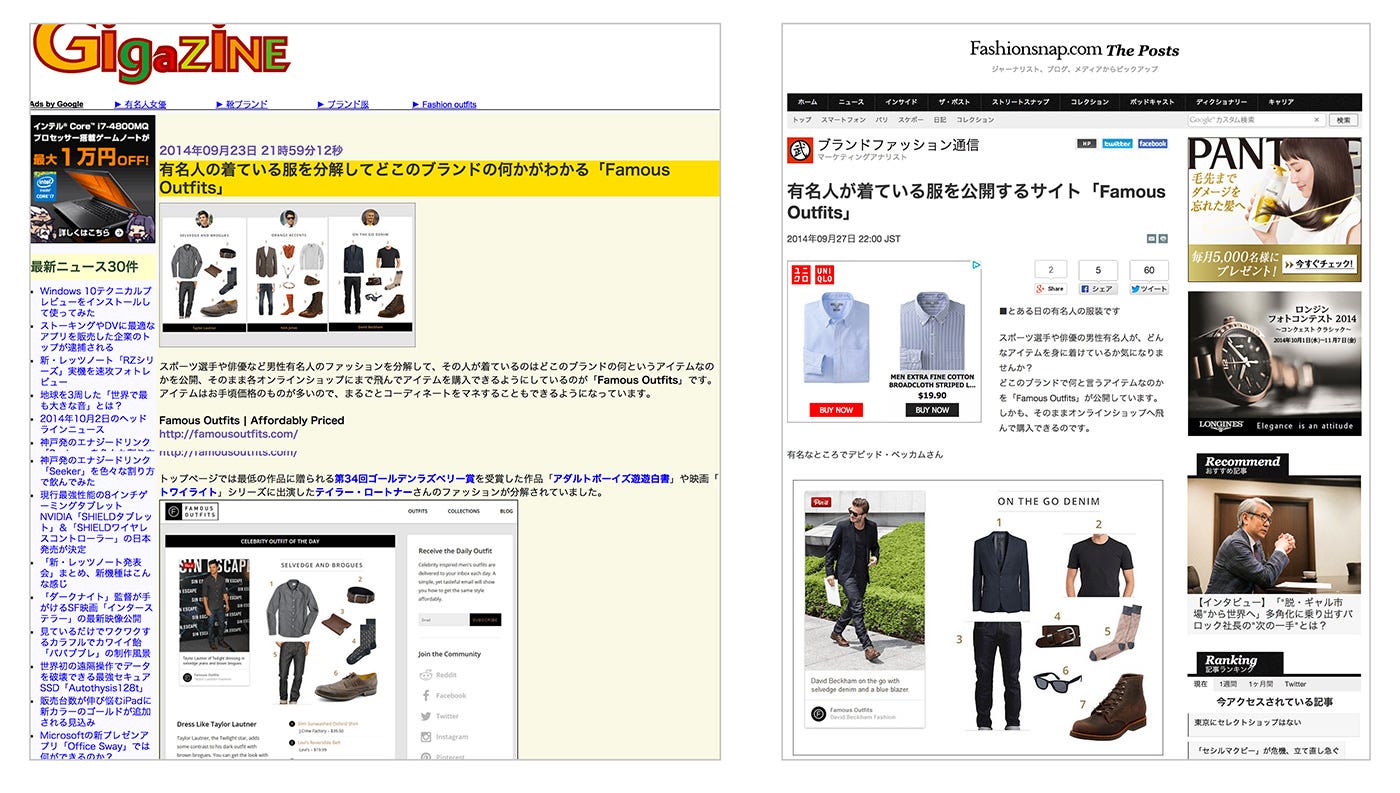
Task: Open the インサイド menu item
Action: coord(901,102)
